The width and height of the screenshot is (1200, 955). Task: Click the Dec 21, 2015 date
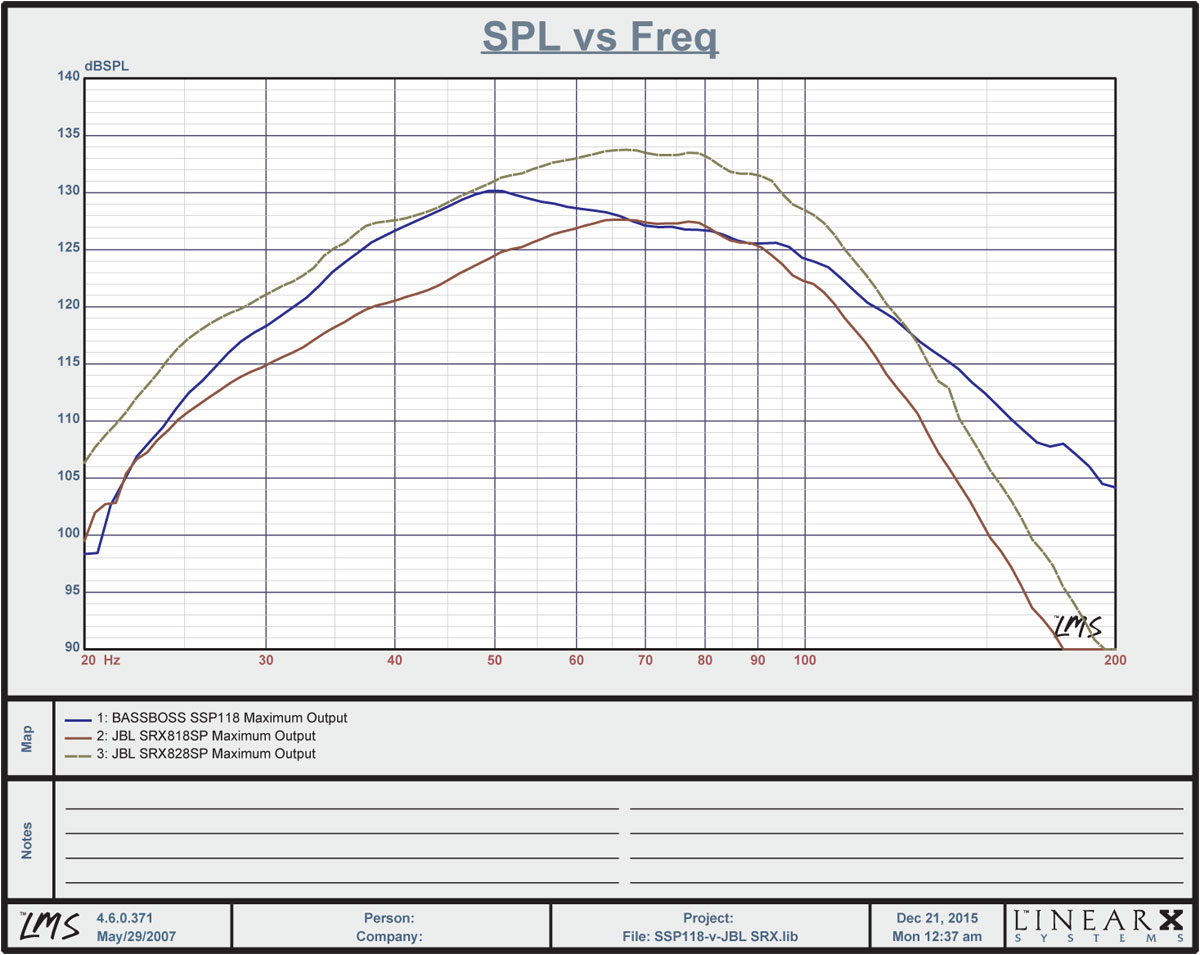click(x=937, y=917)
